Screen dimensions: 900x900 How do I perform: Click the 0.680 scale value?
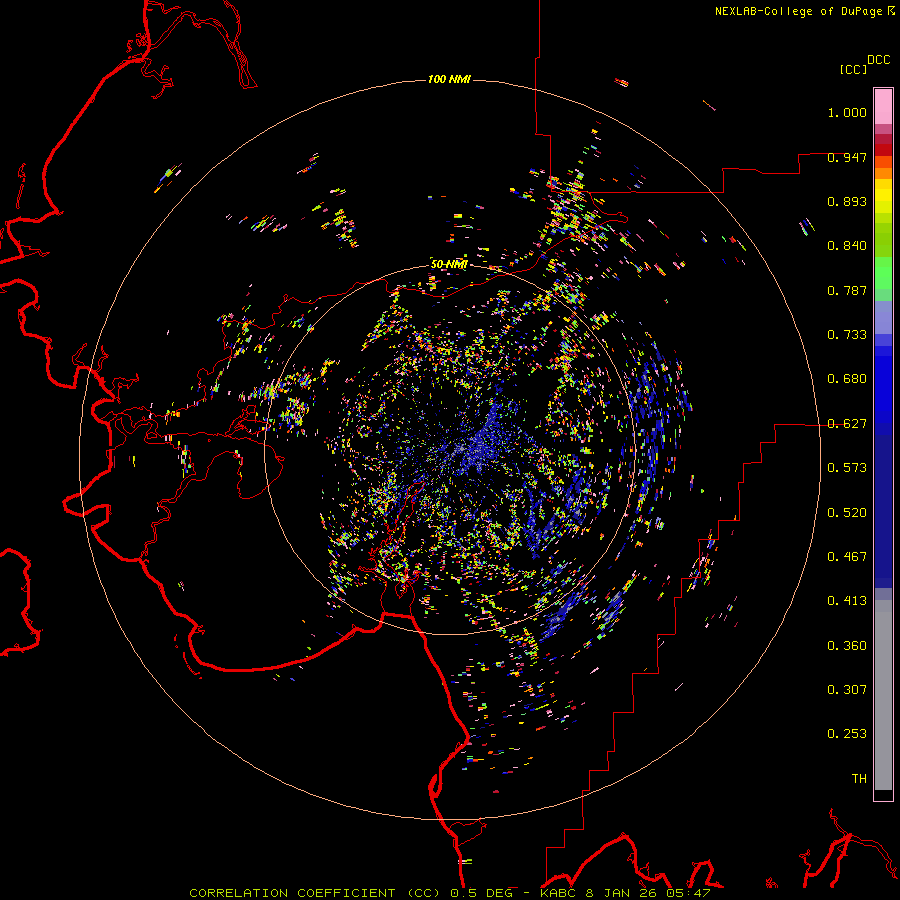point(847,379)
